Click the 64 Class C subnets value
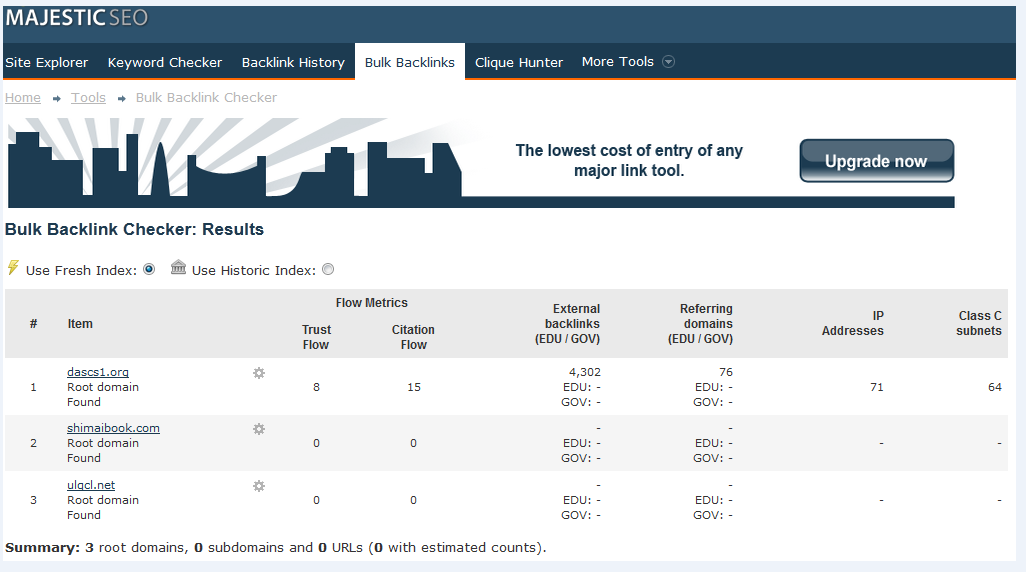Image resolution: width=1026 pixels, height=572 pixels. coord(995,387)
